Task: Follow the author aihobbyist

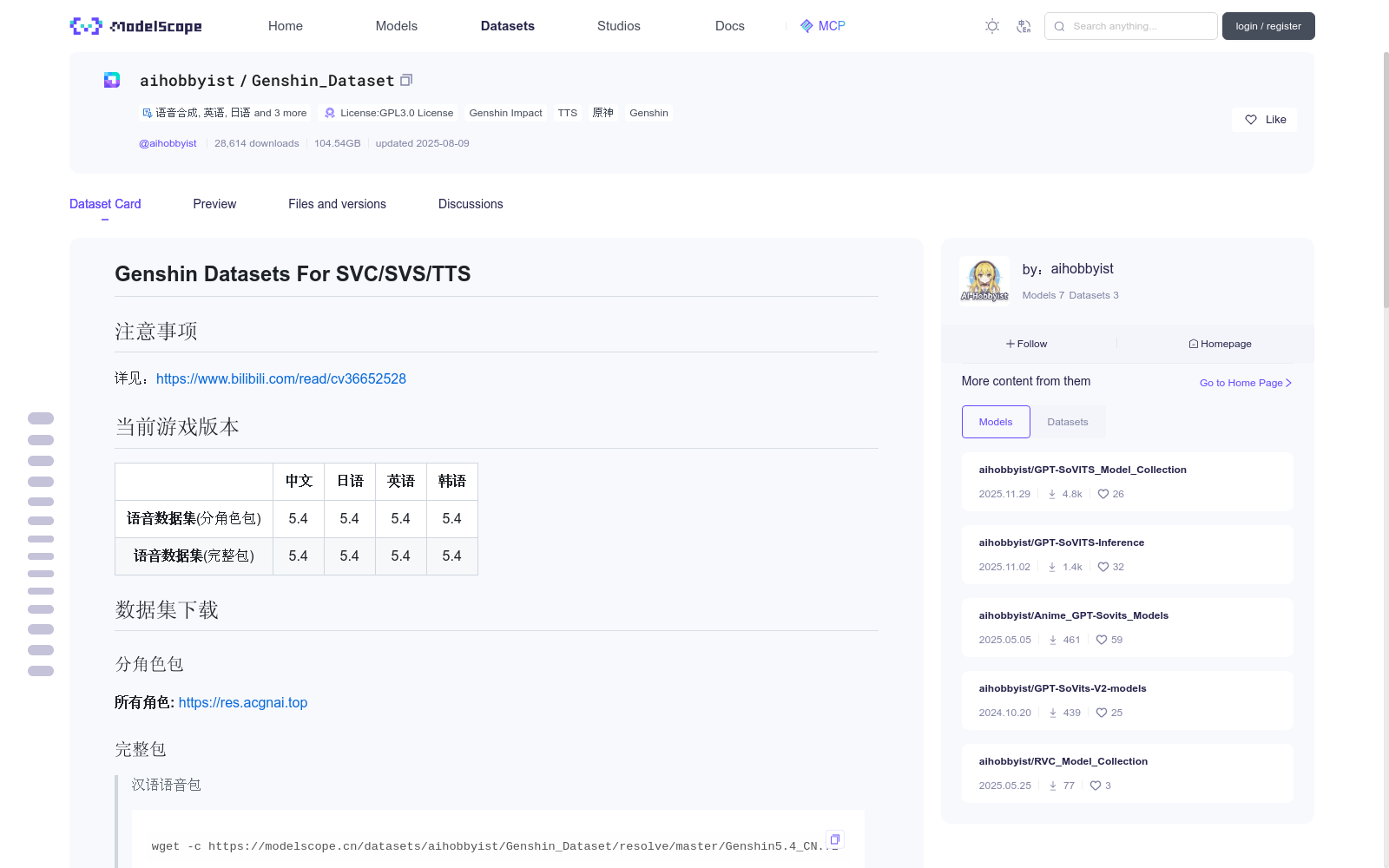Action: click(1026, 344)
